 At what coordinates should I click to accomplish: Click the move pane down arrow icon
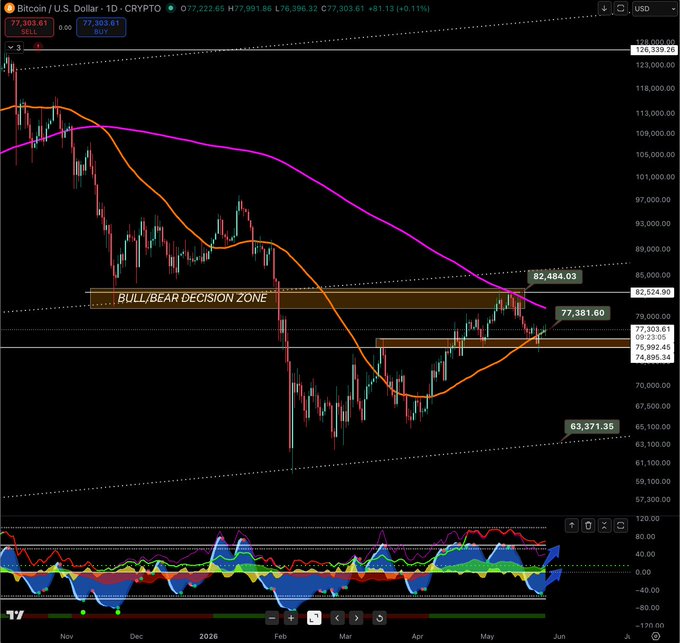[604, 8]
